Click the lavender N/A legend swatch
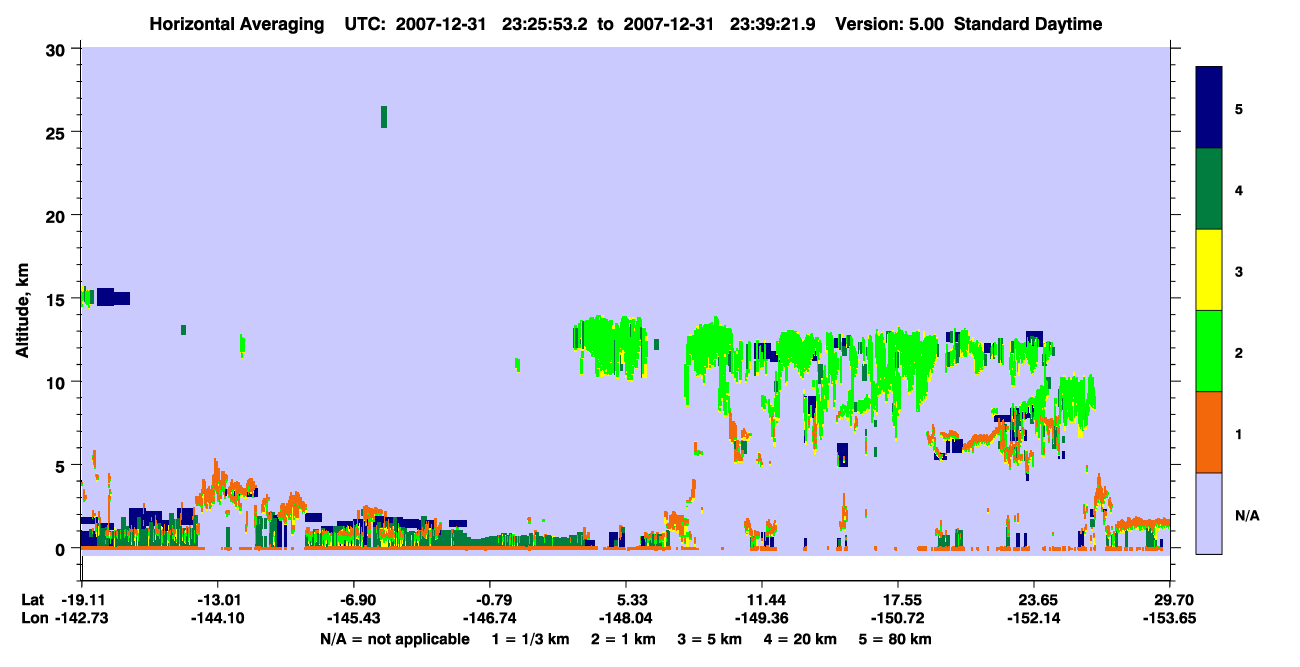This screenshot has height=667, width=1300. click(x=1209, y=513)
